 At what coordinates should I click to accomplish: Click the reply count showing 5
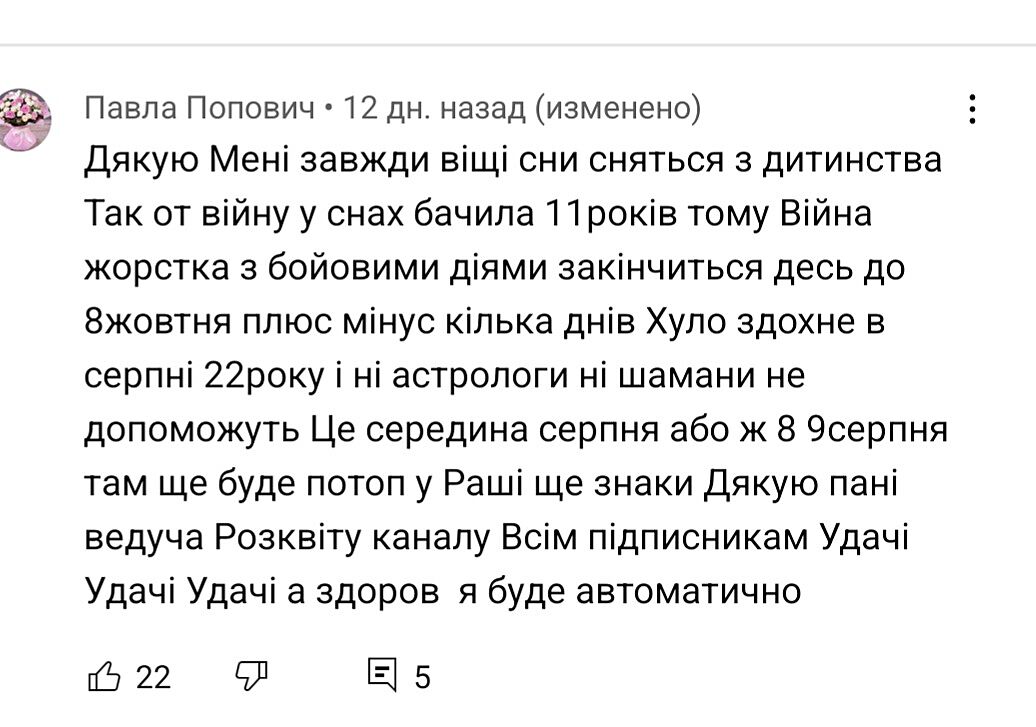coord(422,677)
